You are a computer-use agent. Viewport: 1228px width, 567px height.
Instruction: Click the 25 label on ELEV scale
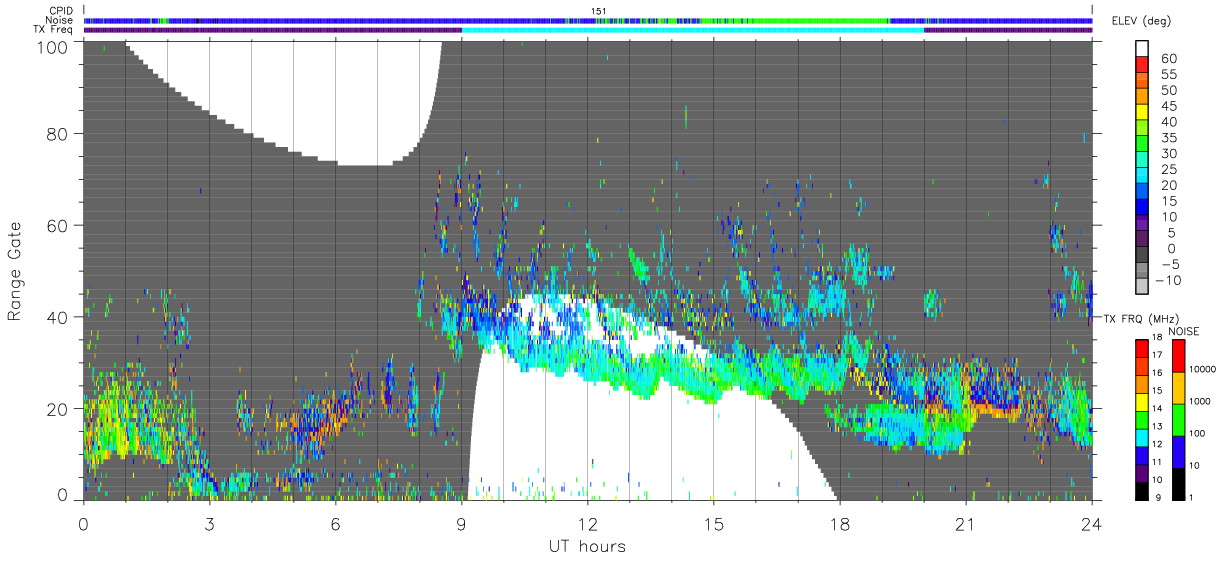pos(1168,169)
